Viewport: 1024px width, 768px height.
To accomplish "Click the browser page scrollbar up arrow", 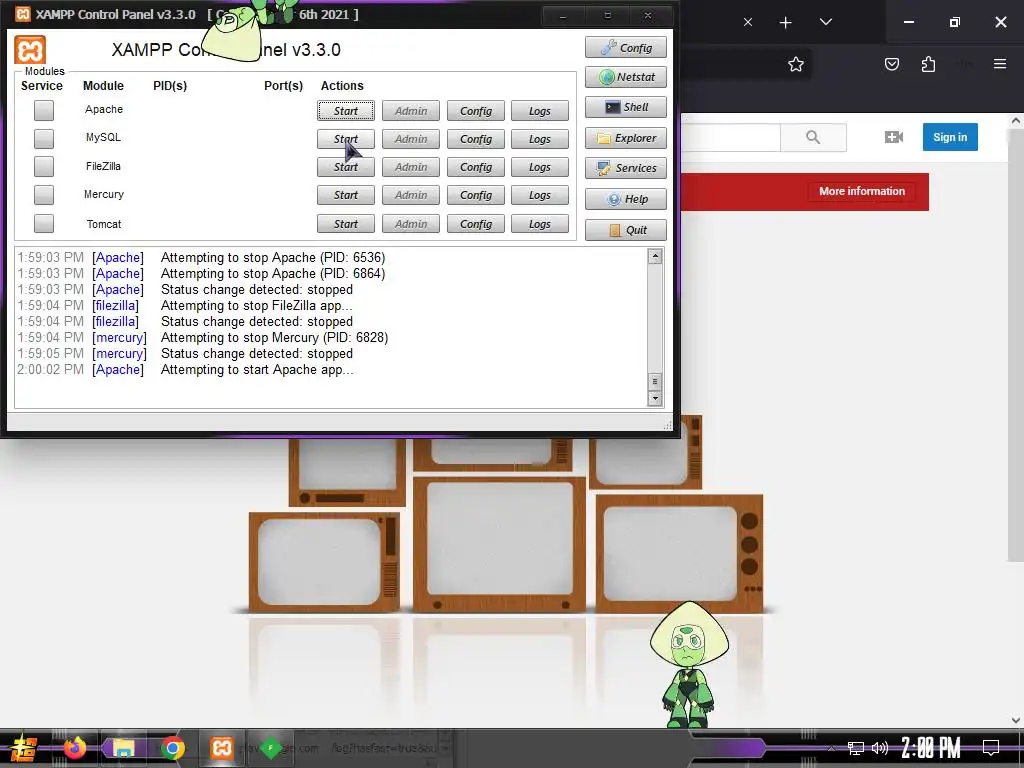I will [1016, 120].
